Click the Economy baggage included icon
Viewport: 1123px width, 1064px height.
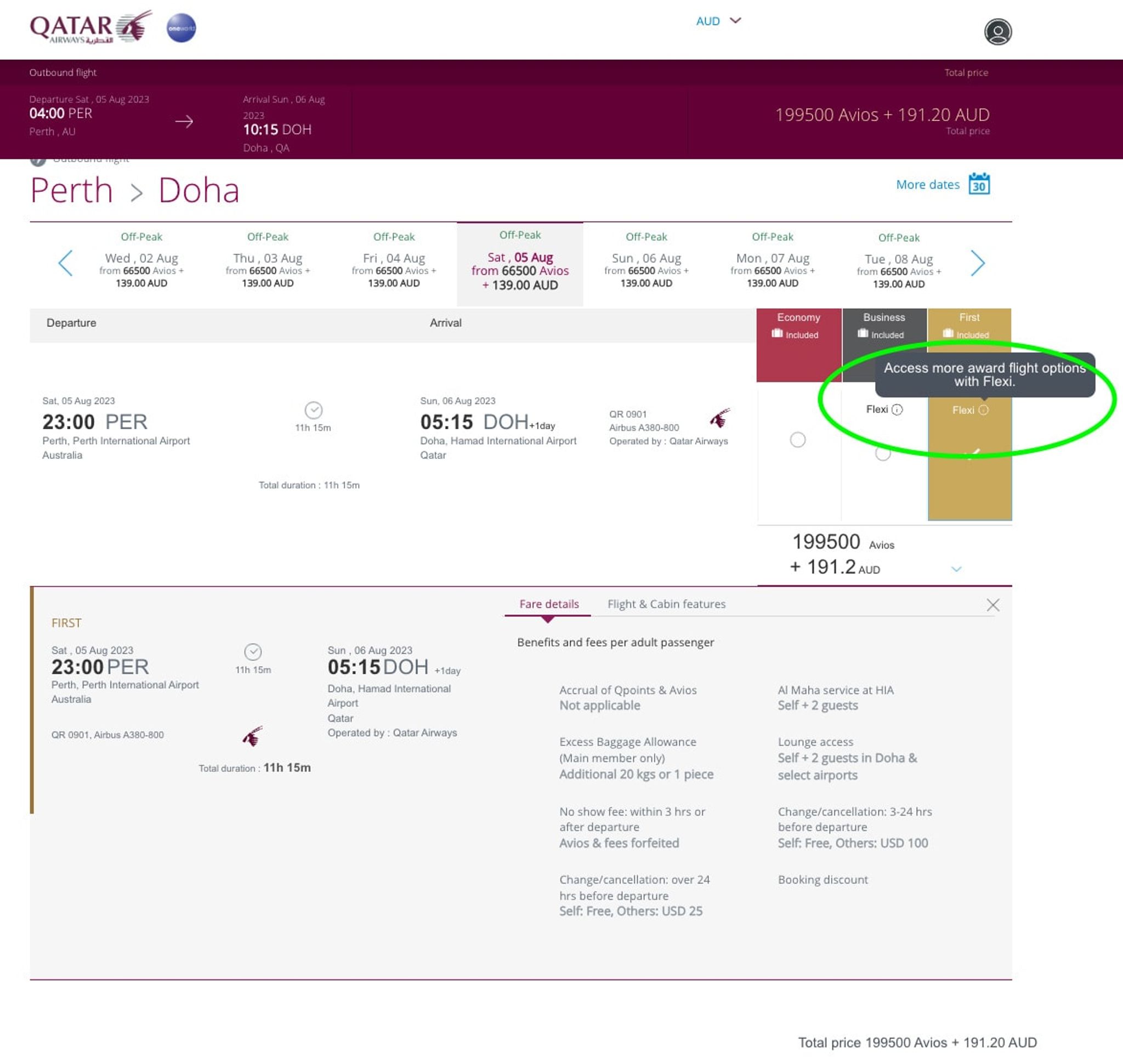777,333
